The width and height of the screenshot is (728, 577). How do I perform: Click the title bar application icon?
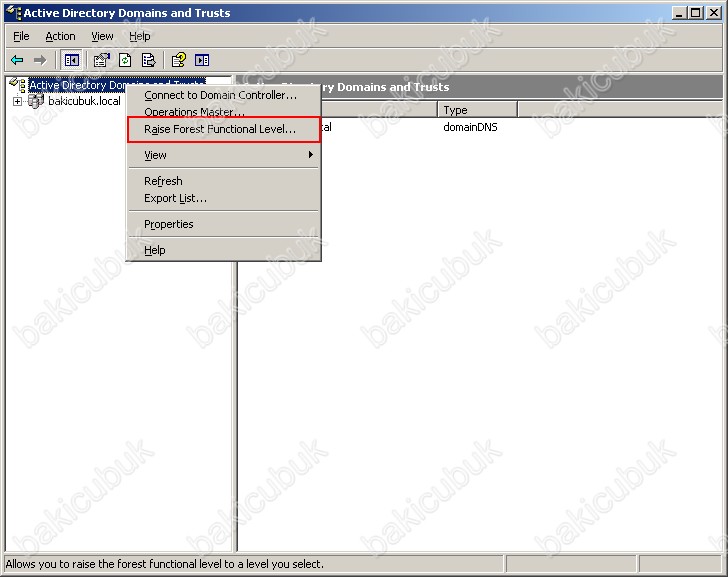point(13,13)
